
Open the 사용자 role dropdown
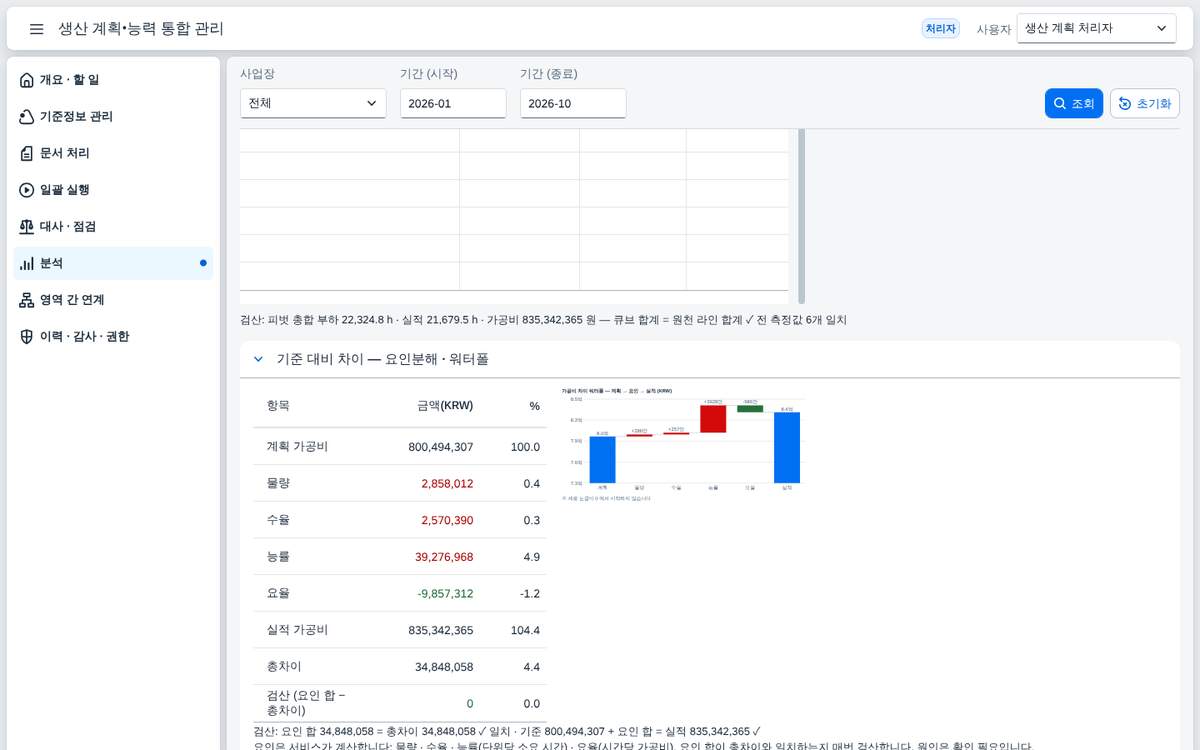coord(1097,29)
